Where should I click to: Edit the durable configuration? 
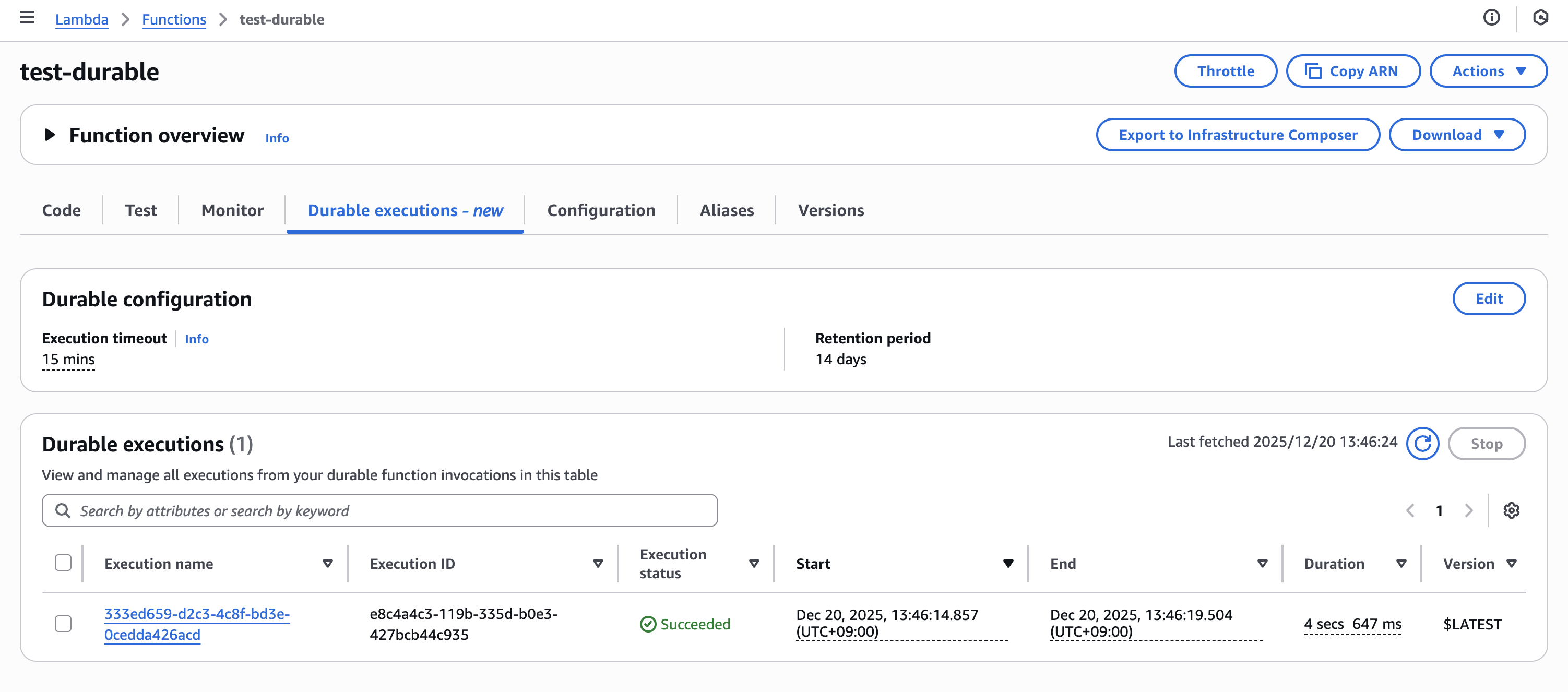click(1488, 298)
